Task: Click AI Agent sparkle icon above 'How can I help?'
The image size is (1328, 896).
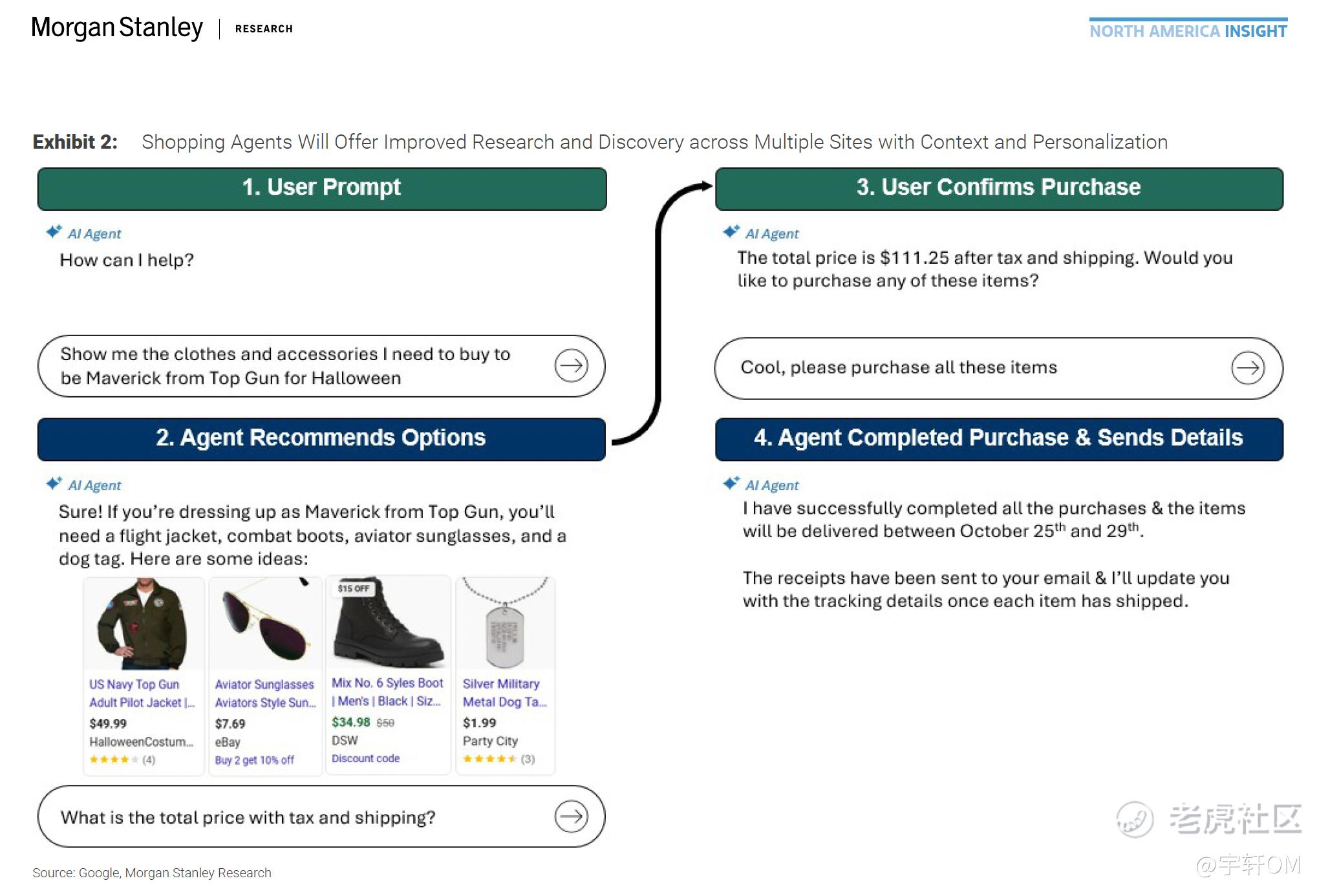Action: [54, 232]
